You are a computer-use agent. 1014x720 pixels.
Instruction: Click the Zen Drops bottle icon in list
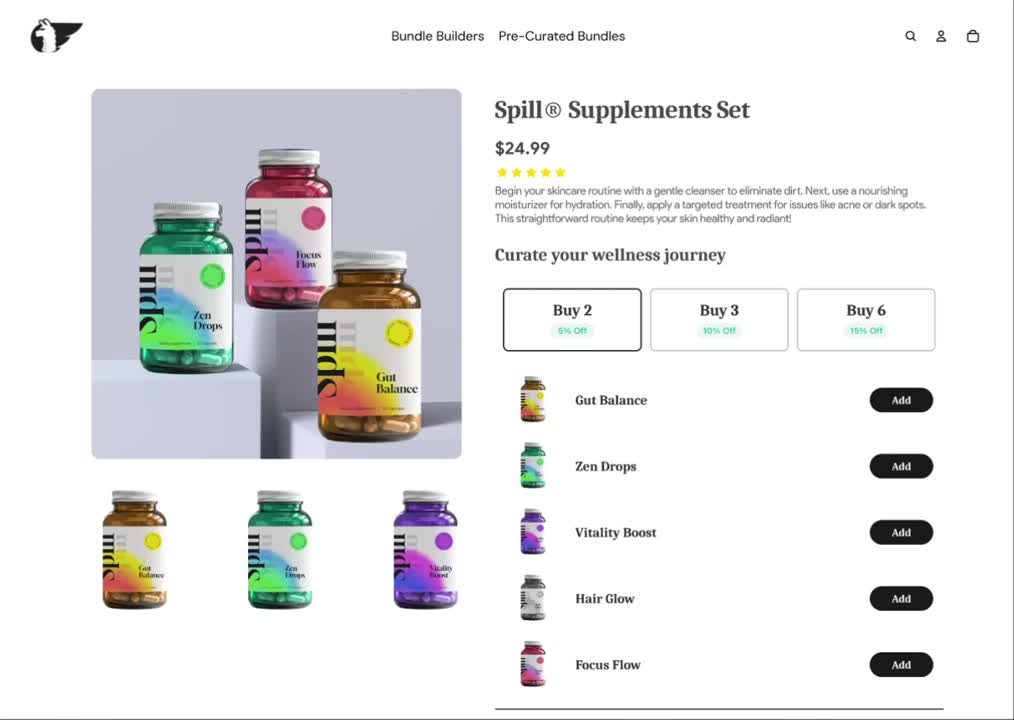click(533, 465)
